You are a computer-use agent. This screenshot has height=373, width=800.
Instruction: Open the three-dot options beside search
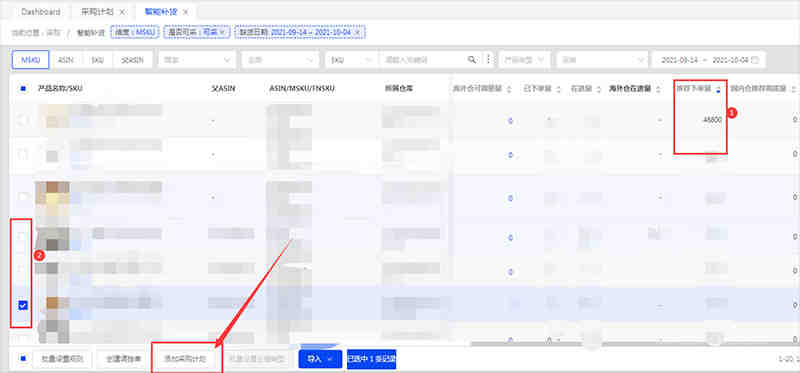[x=488, y=60]
